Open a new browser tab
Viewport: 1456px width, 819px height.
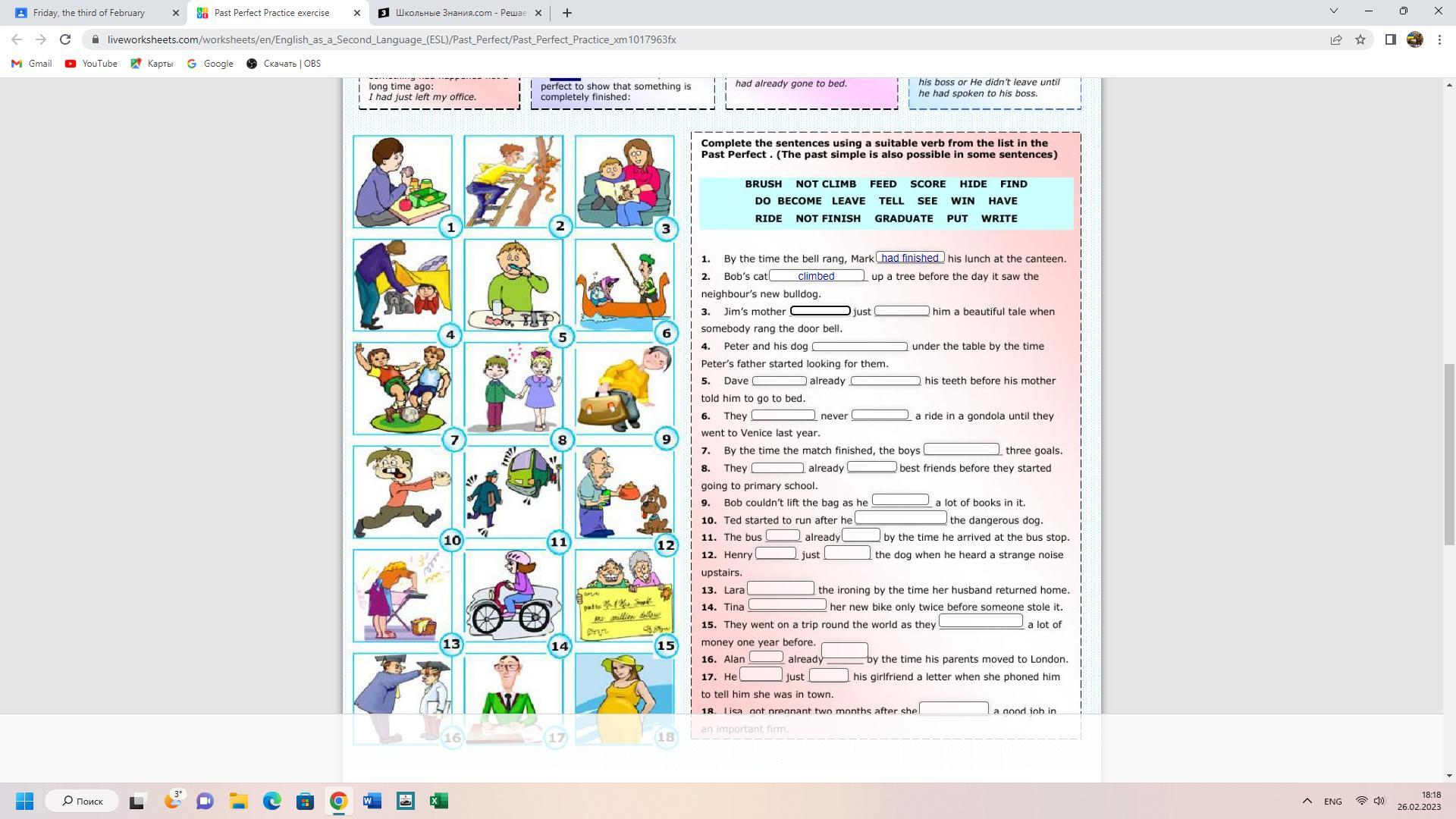[566, 13]
